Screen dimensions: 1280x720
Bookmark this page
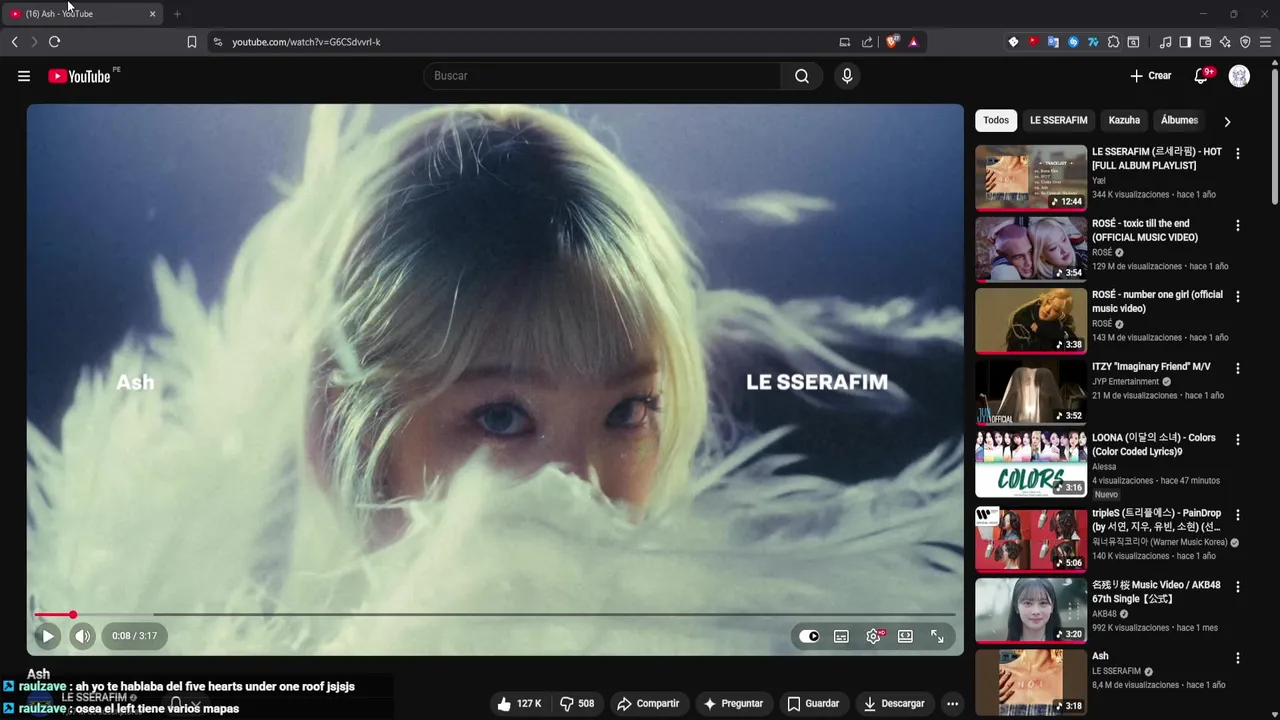click(191, 42)
